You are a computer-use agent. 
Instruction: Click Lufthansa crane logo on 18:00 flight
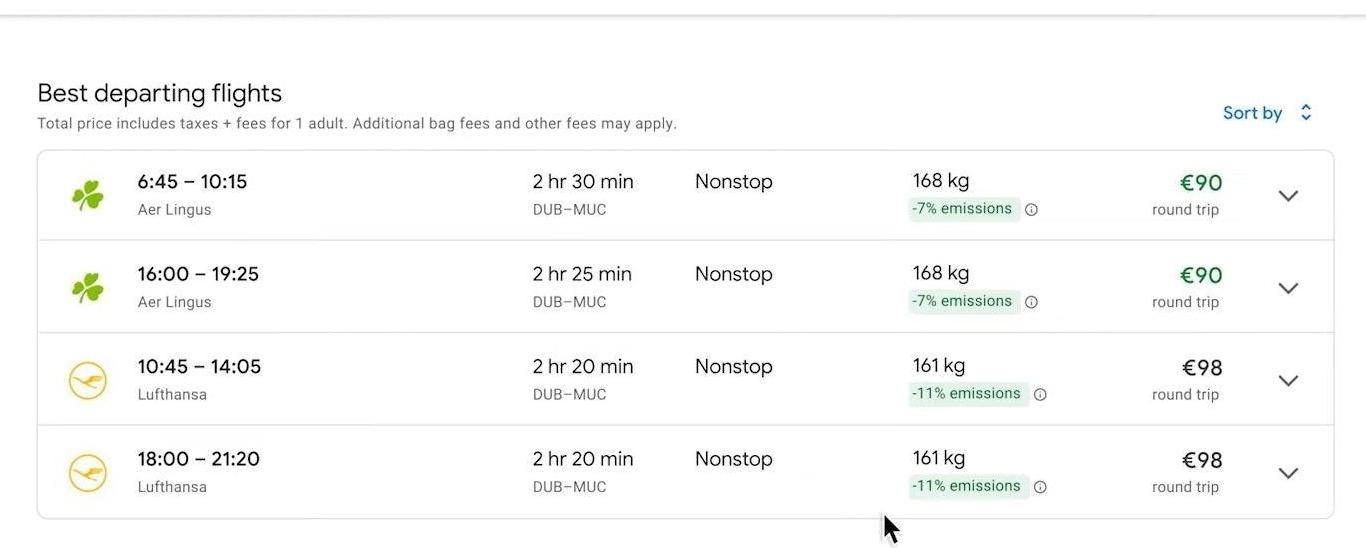point(88,473)
